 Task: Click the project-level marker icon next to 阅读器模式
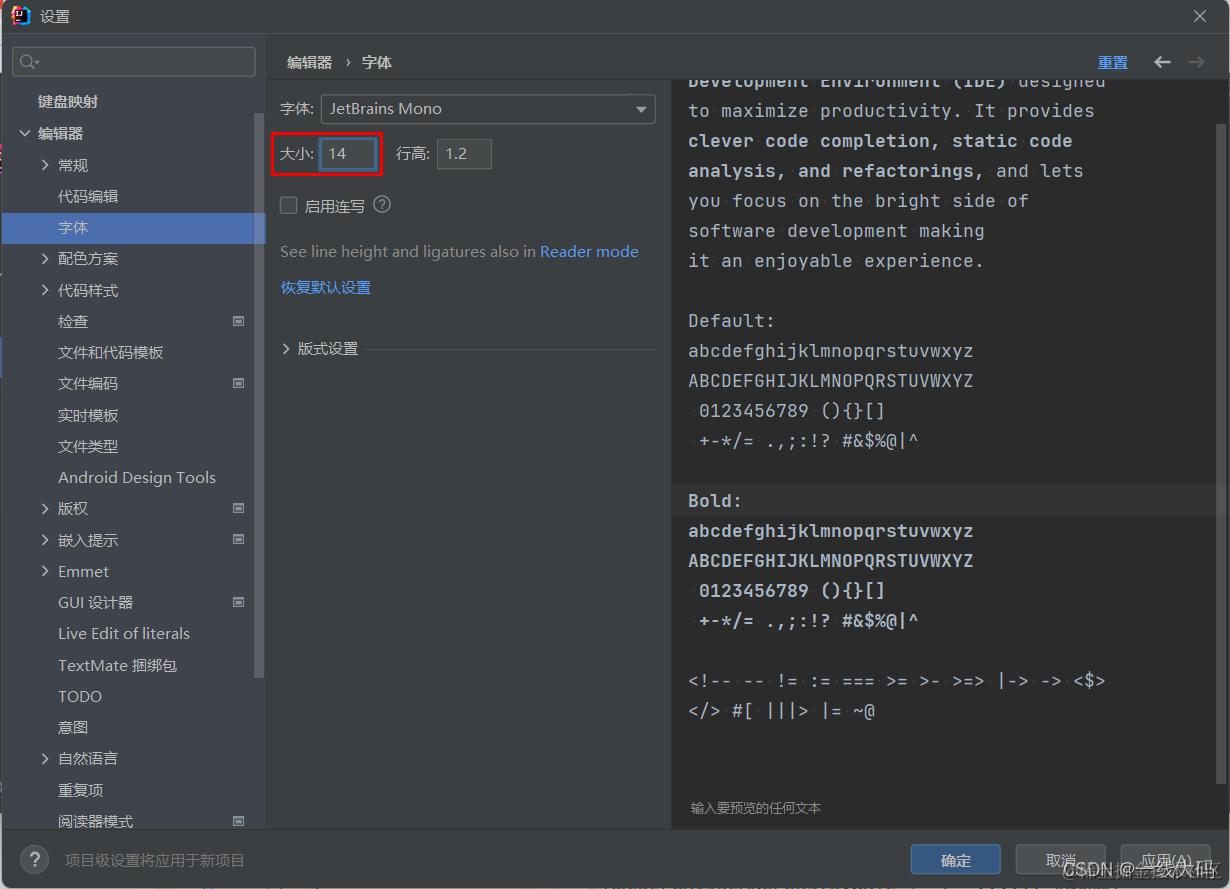pos(238,821)
